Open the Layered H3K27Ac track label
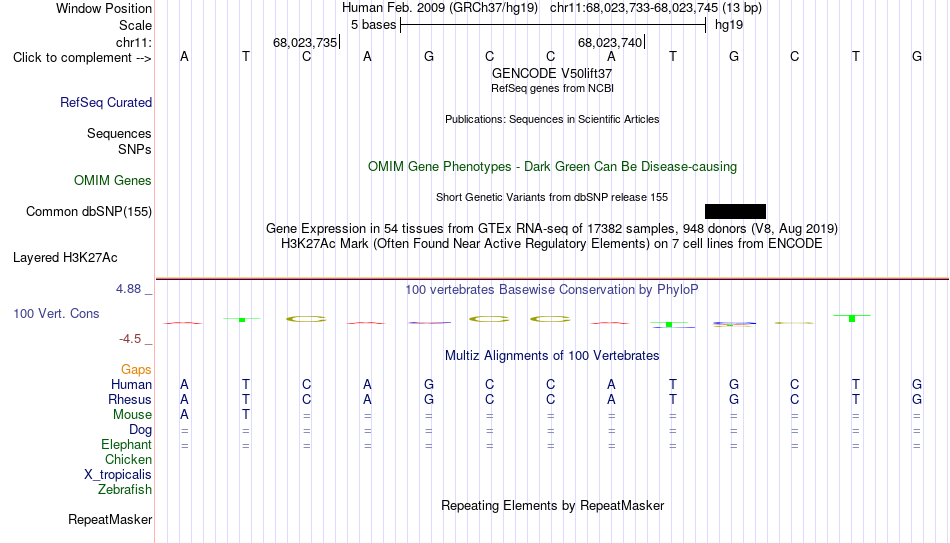Viewport: 950px width, 543px height. coord(65,258)
